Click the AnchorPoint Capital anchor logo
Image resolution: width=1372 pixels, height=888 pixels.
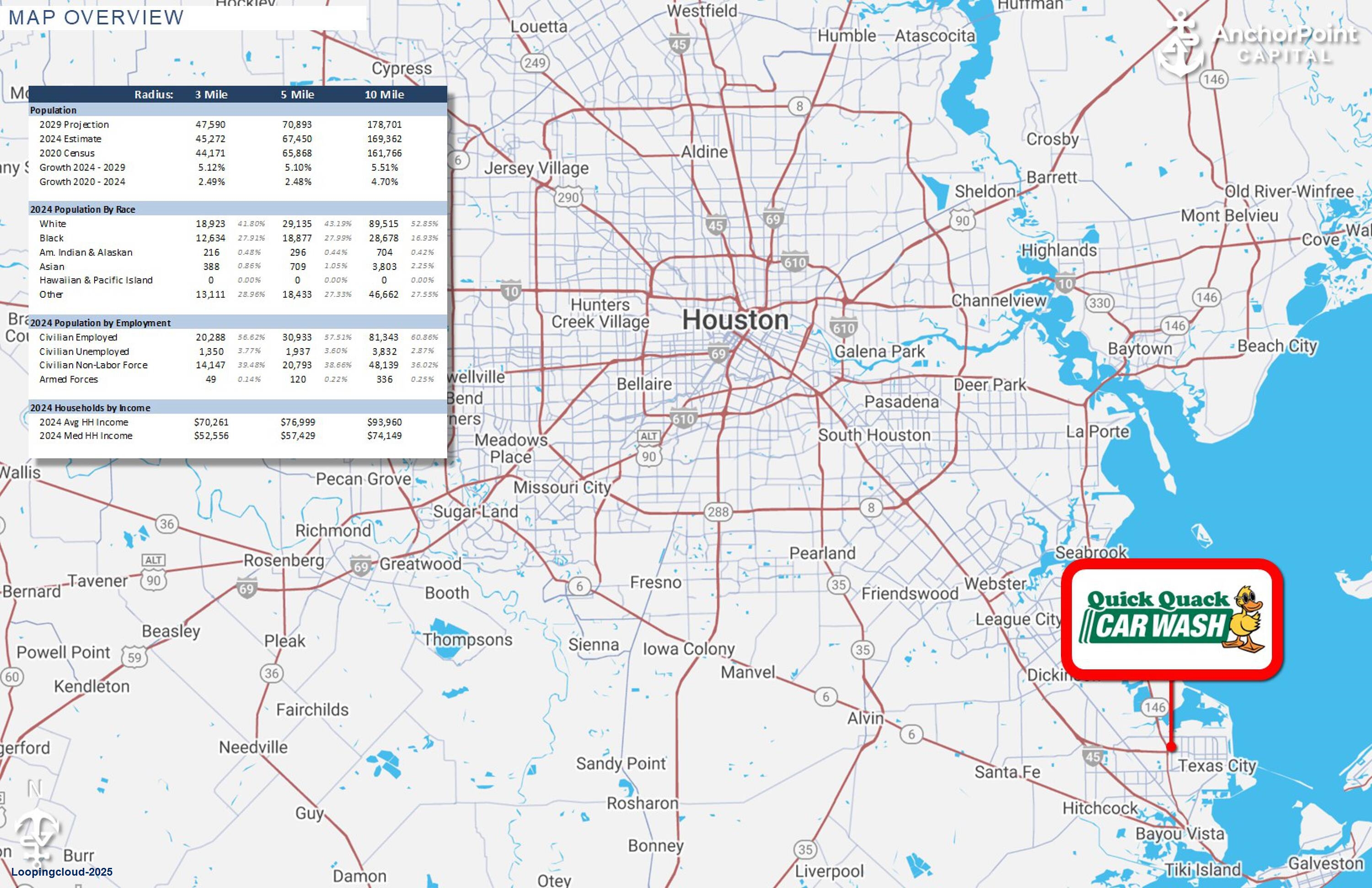pos(1182,43)
